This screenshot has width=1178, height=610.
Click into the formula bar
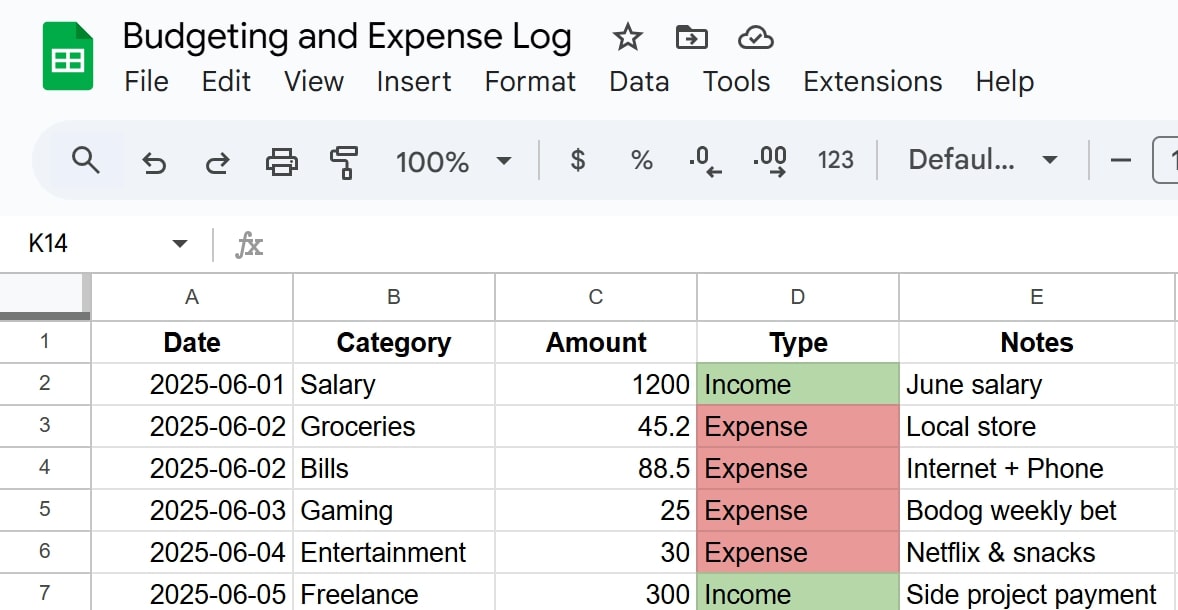721,244
